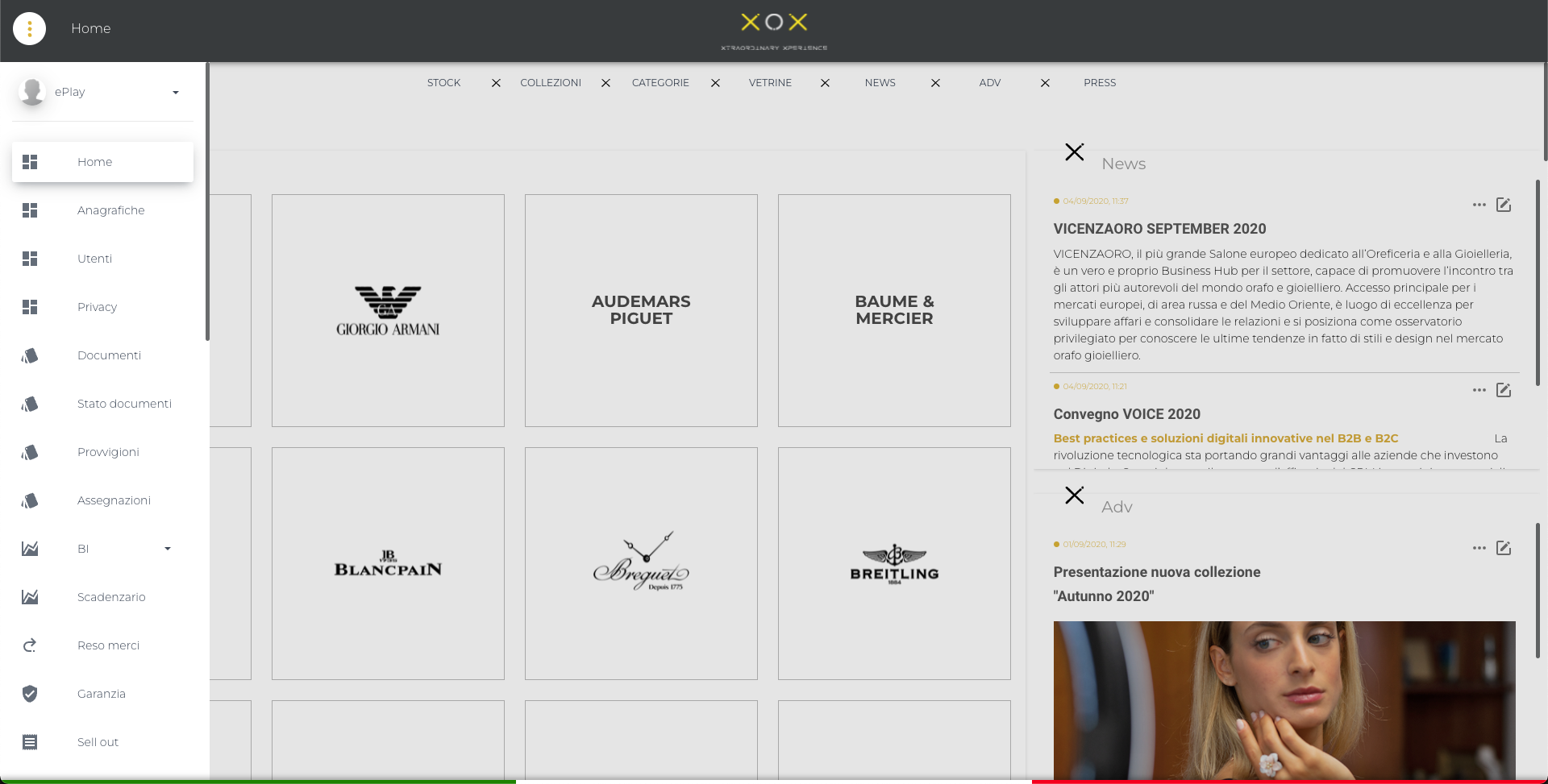Select the NEWS tab
1548x784 pixels.
click(880, 83)
